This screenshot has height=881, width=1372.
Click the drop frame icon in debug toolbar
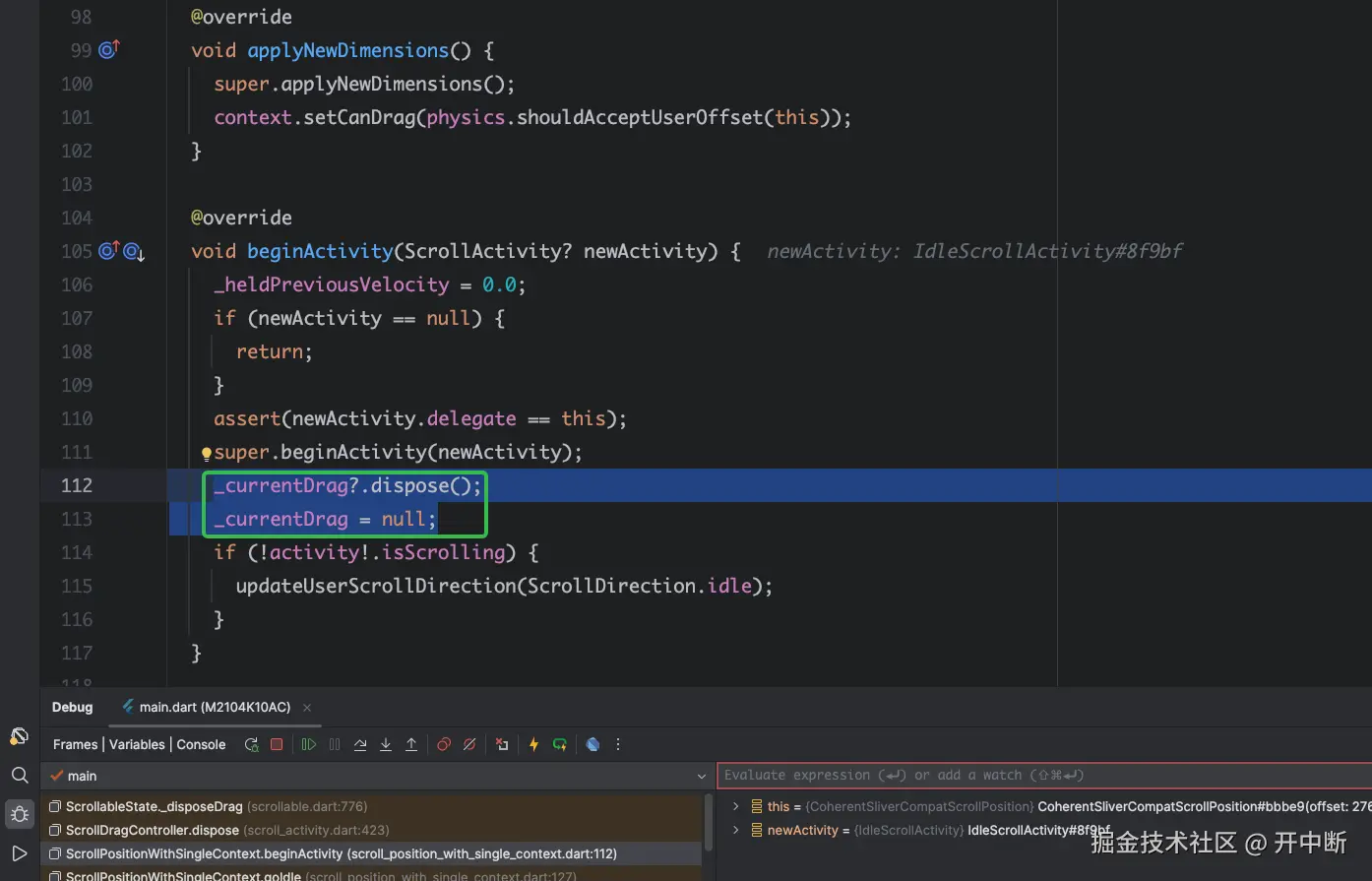coord(502,745)
